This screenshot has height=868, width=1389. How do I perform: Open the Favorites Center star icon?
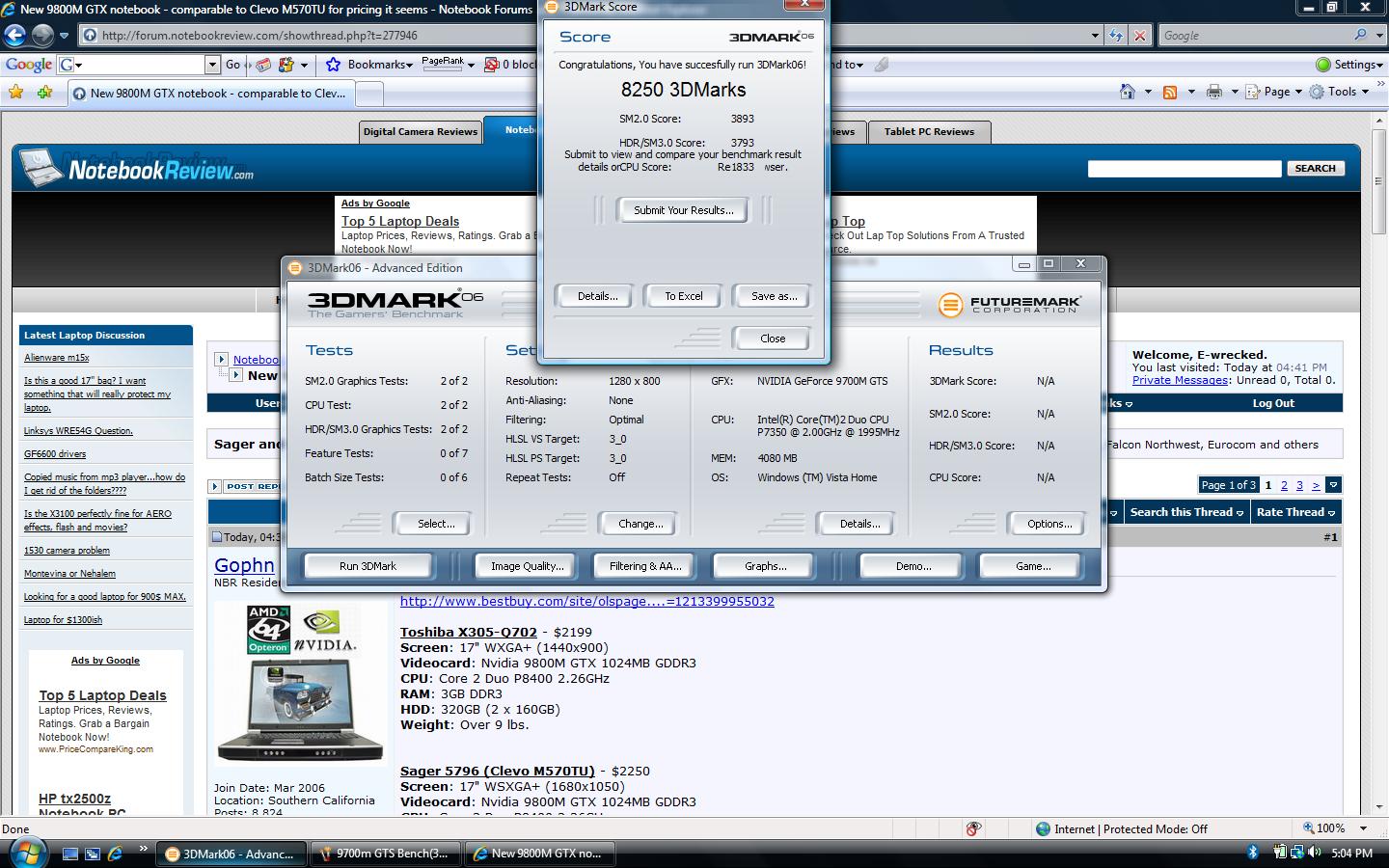[16, 93]
